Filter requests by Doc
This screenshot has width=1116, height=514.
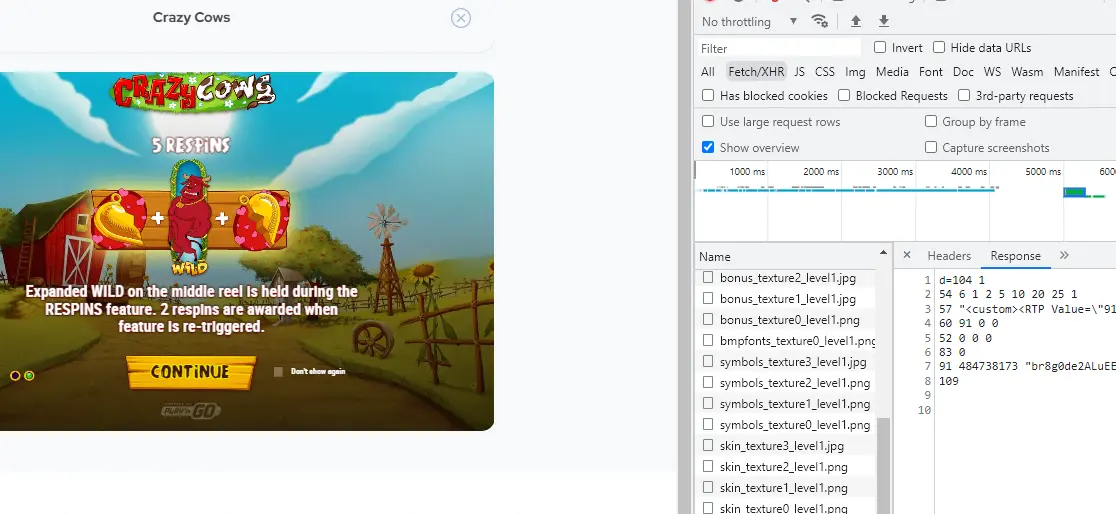pyautogui.click(x=963, y=72)
